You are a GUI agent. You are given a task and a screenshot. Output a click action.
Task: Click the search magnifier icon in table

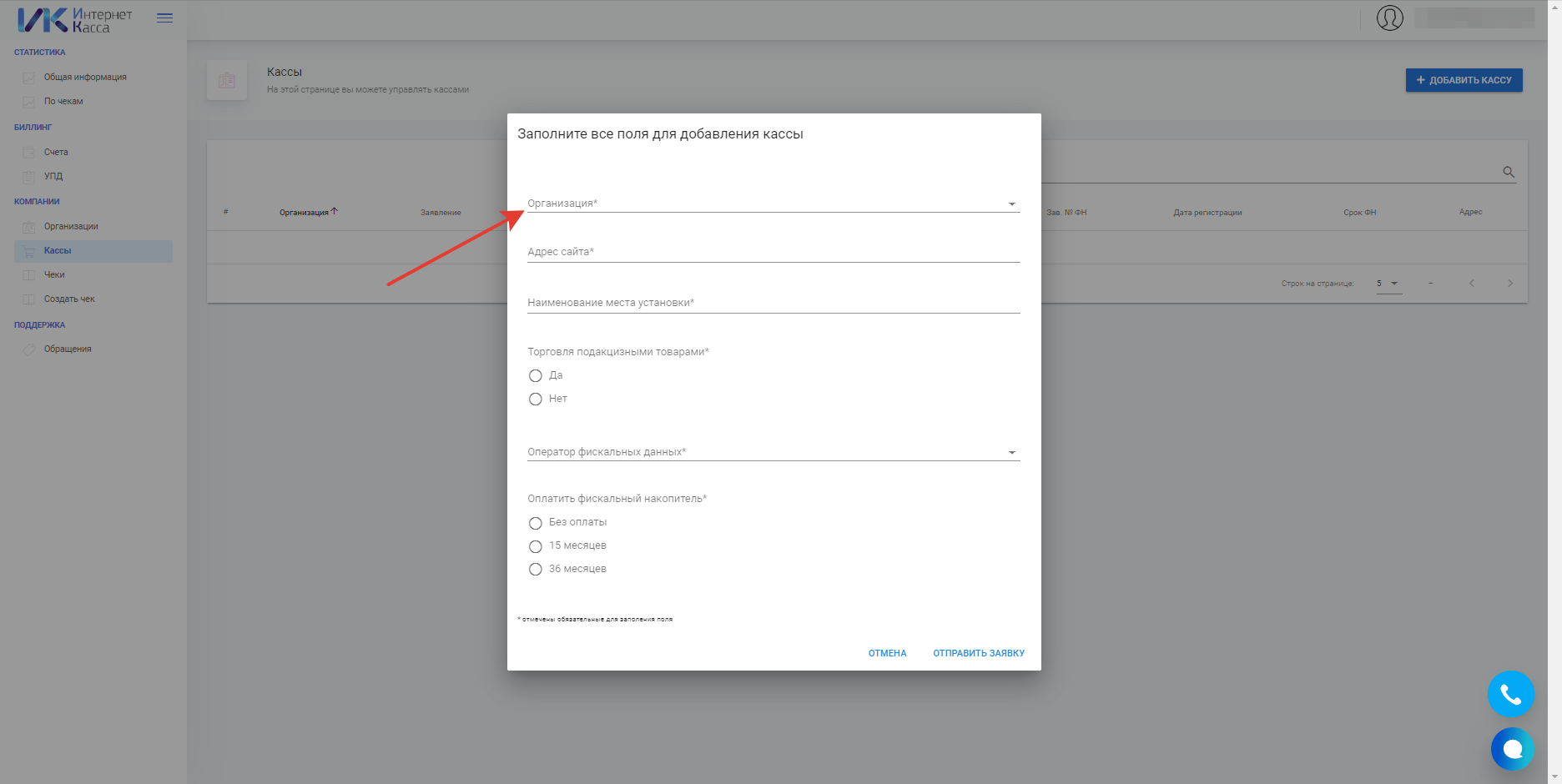[1509, 172]
